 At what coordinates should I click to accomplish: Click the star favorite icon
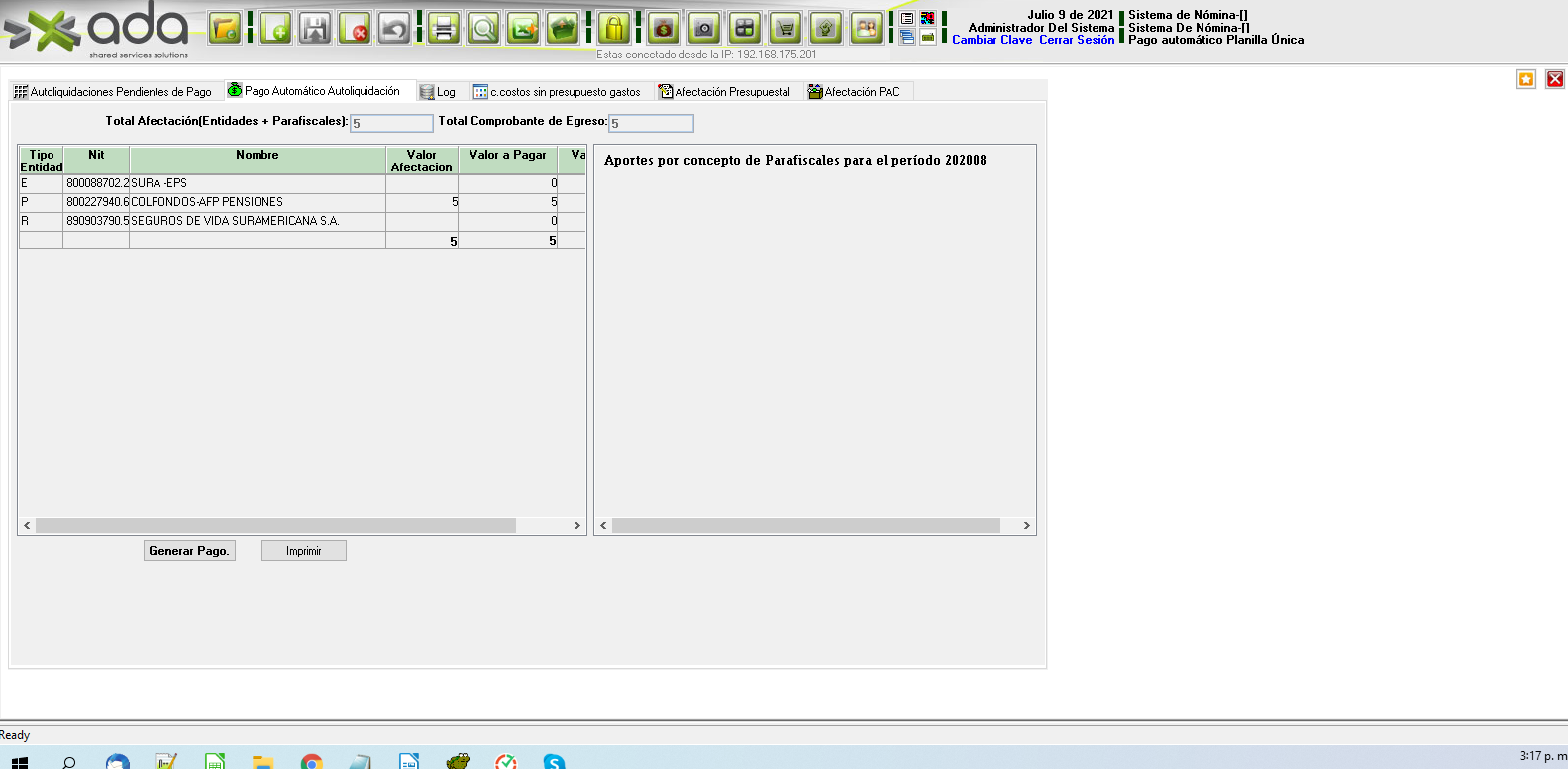(x=1526, y=79)
